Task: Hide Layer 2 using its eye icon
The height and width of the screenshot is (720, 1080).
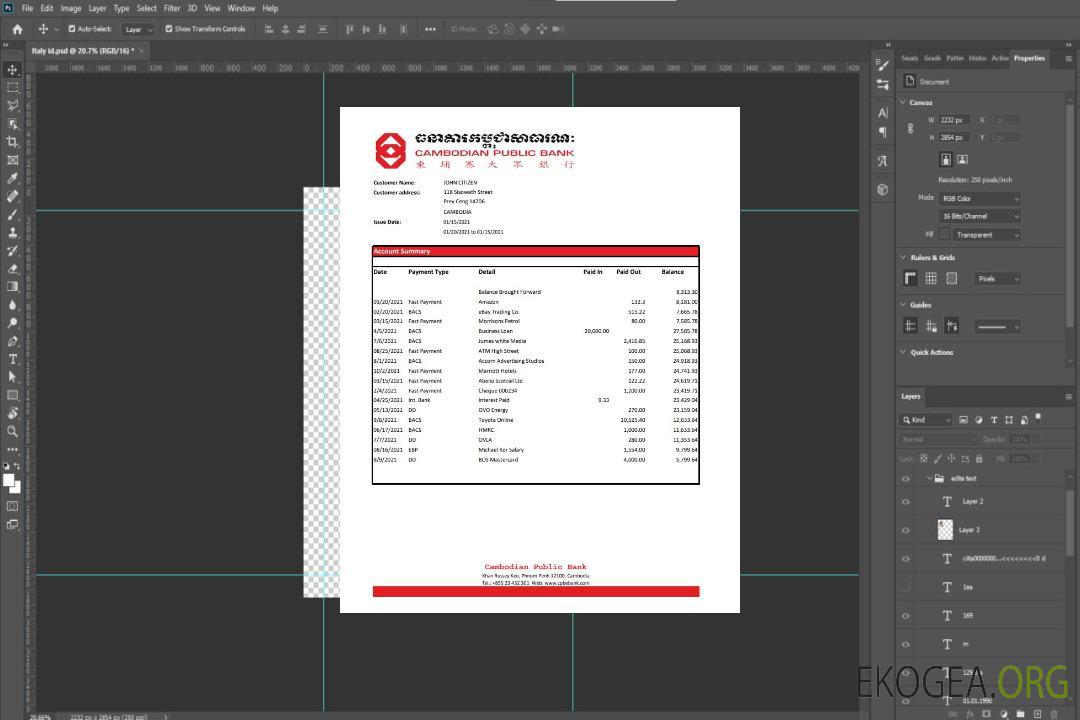Action: (906, 502)
